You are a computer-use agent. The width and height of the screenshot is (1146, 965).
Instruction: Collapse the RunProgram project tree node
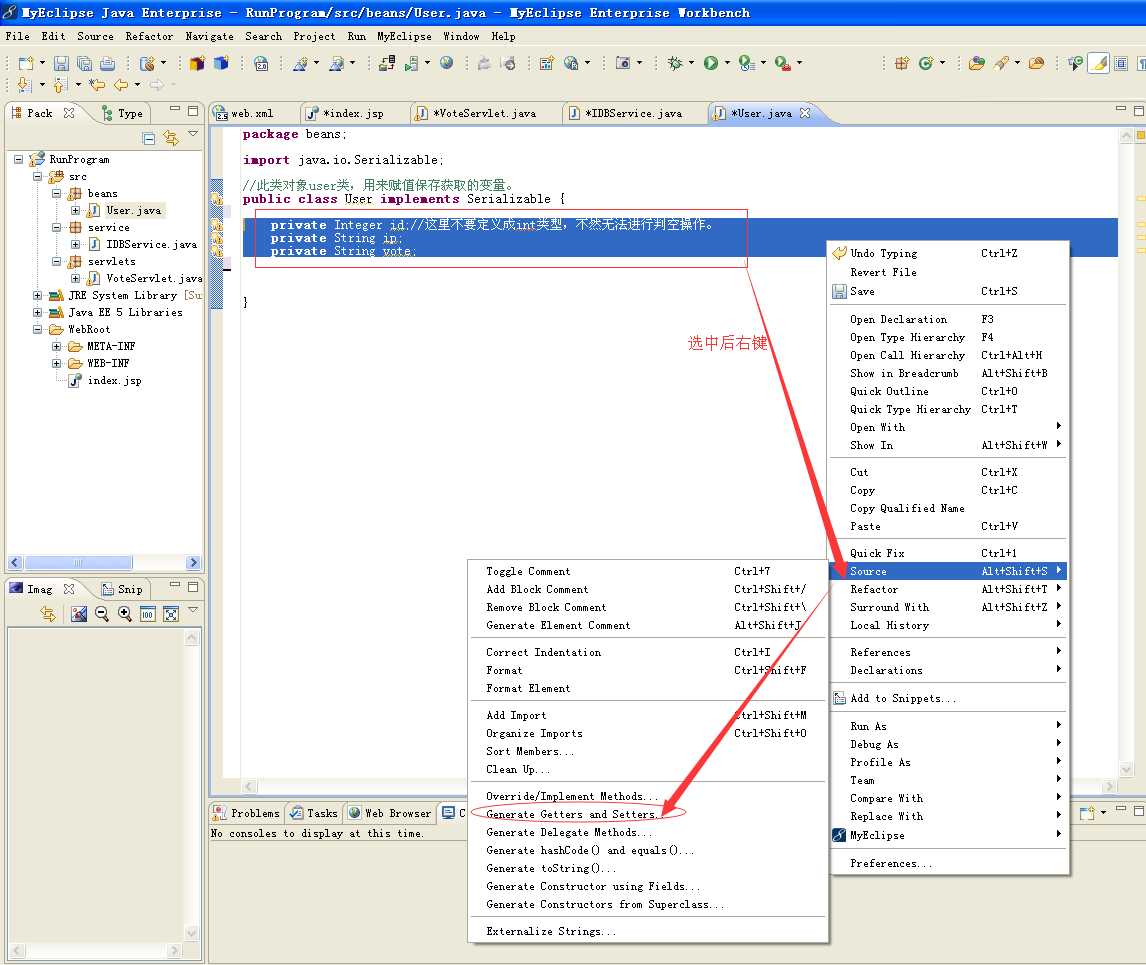point(18,159)
